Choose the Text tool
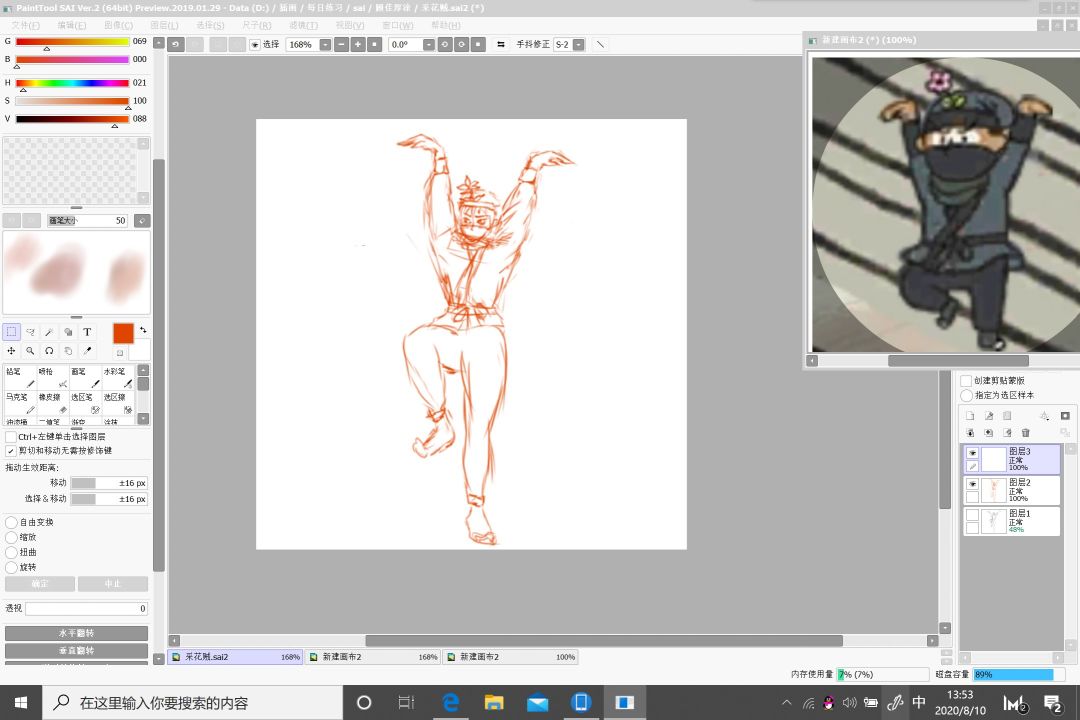 tap(87, 332)
